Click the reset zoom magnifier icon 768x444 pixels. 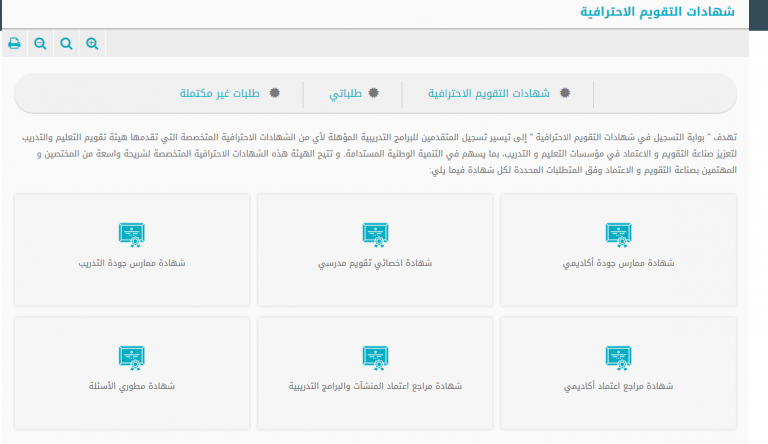pyautogui.click(x=66, y=44)
